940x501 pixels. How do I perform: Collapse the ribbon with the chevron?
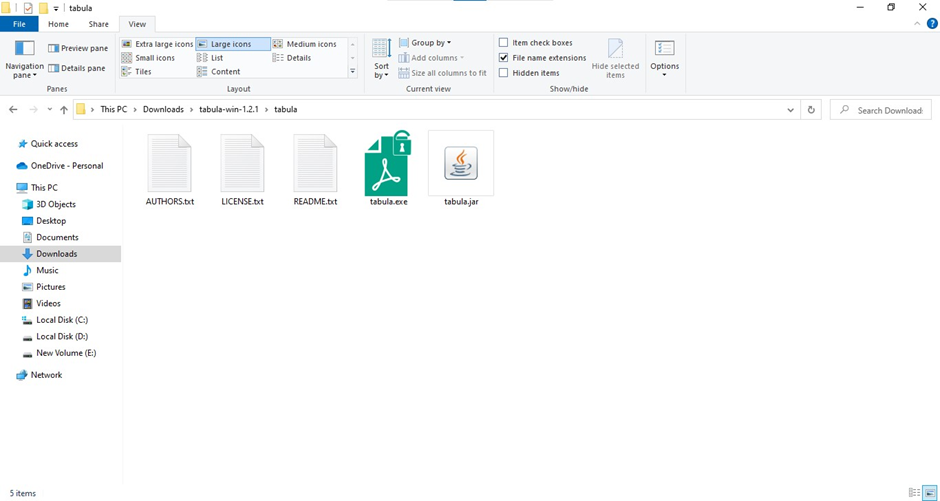coord(917,24)
